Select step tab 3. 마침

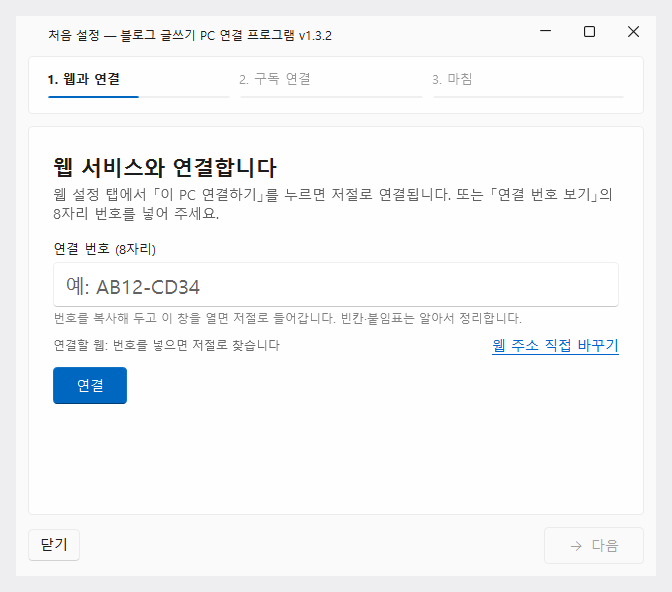coord(452,79)
